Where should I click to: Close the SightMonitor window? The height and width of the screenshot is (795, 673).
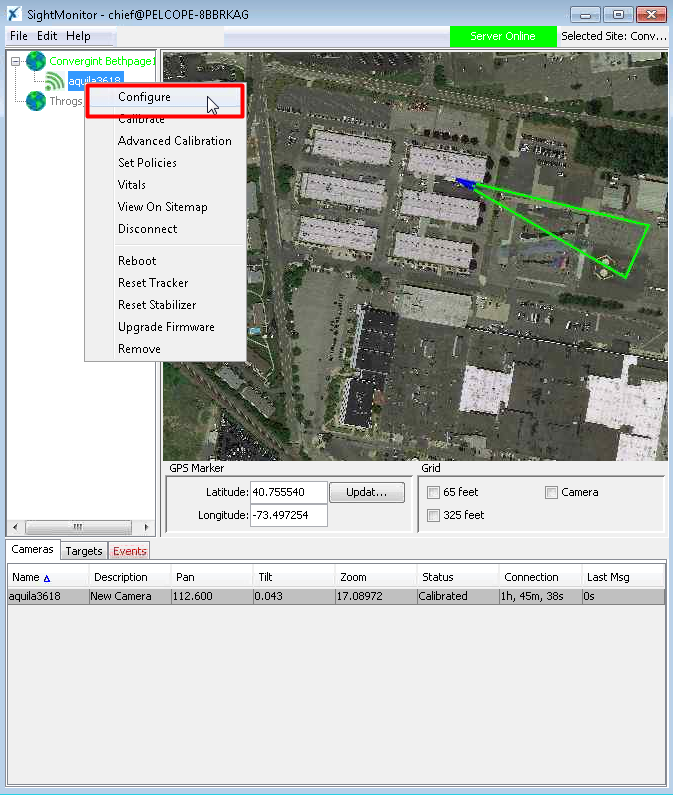tap(652, 14)
